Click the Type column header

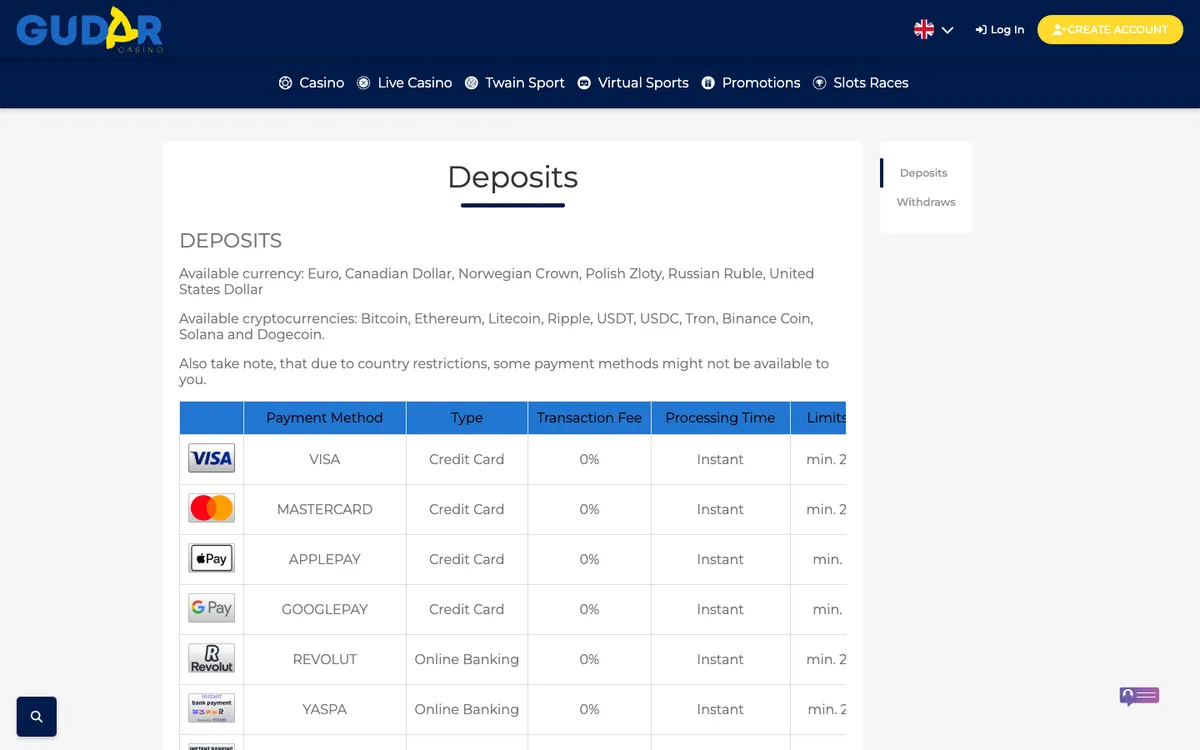pos(467,418)
